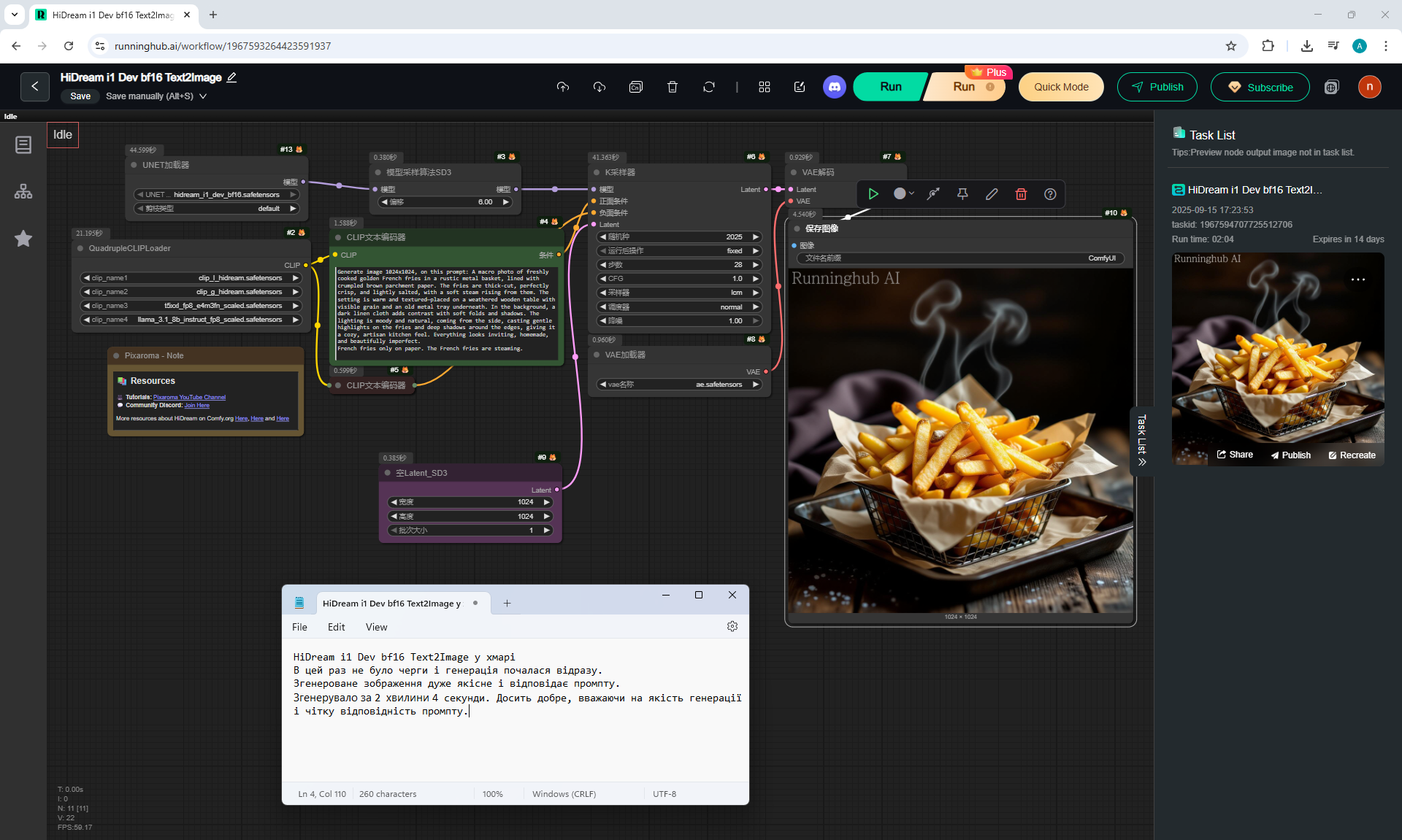Rename workflow with pencil icon beside title
1402x840 pixels.
pyautogui.click(x=232, y=77)
